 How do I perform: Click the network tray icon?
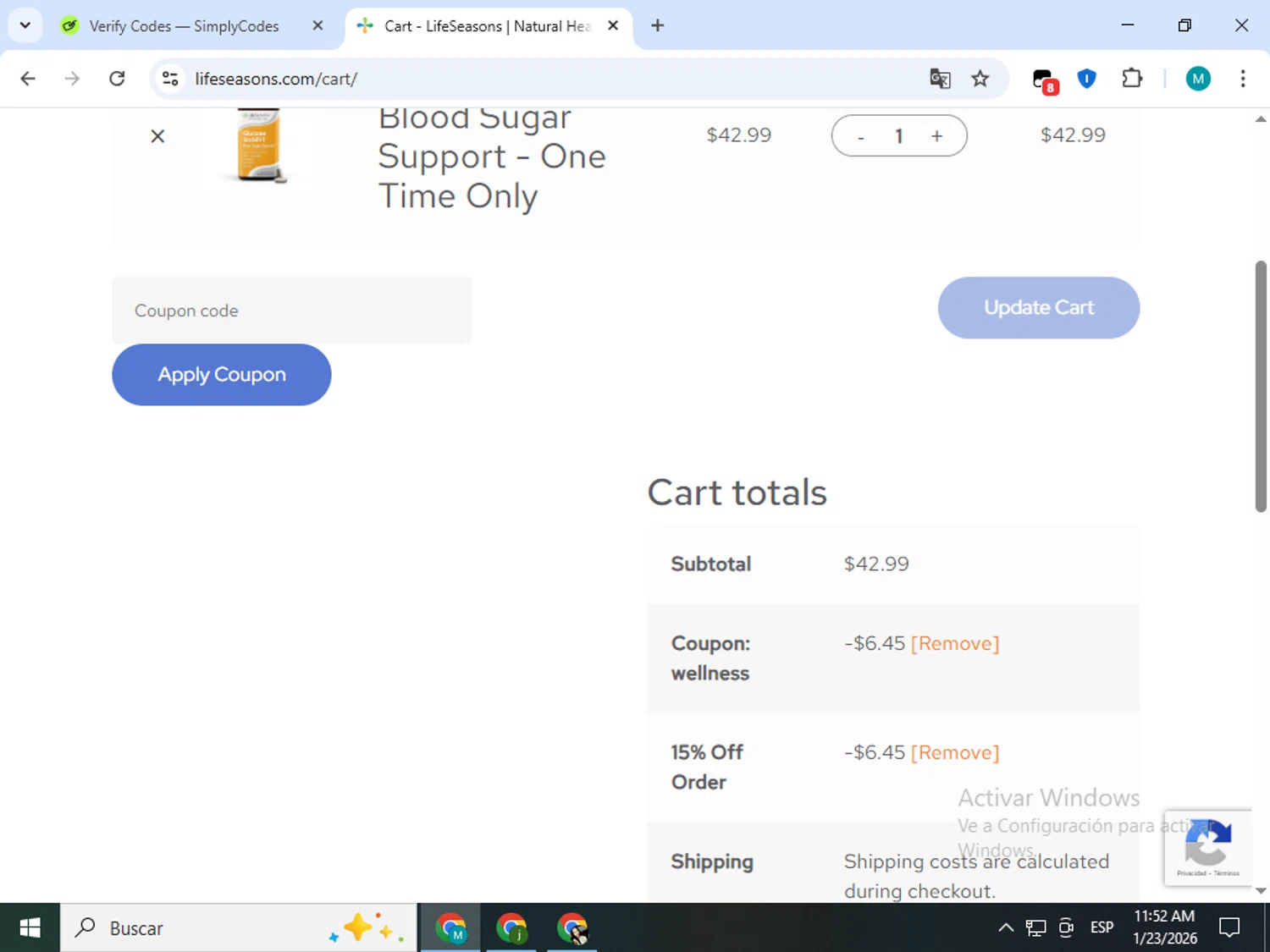click(1035, 928)
